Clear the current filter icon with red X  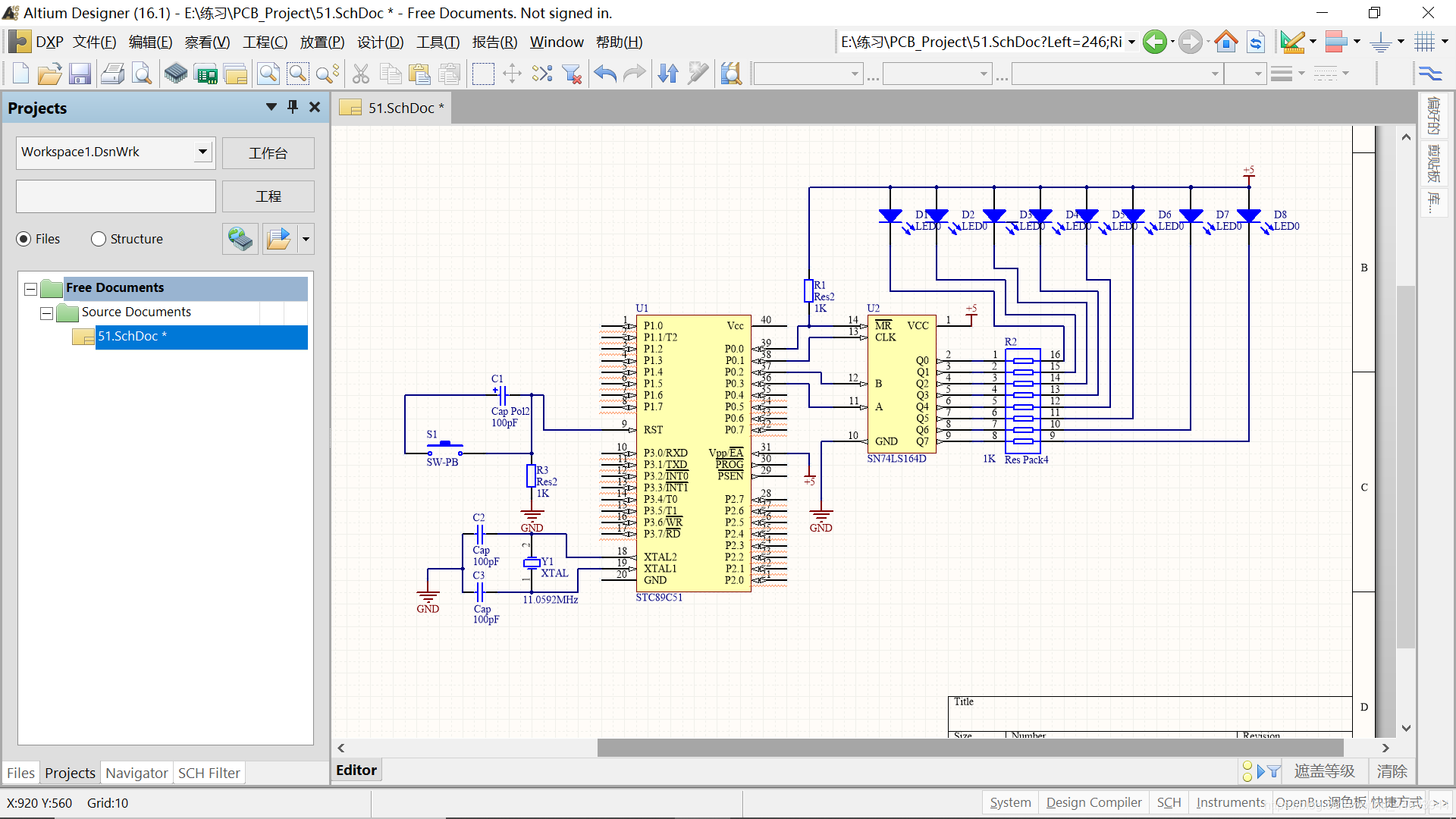tap(572, 74)
